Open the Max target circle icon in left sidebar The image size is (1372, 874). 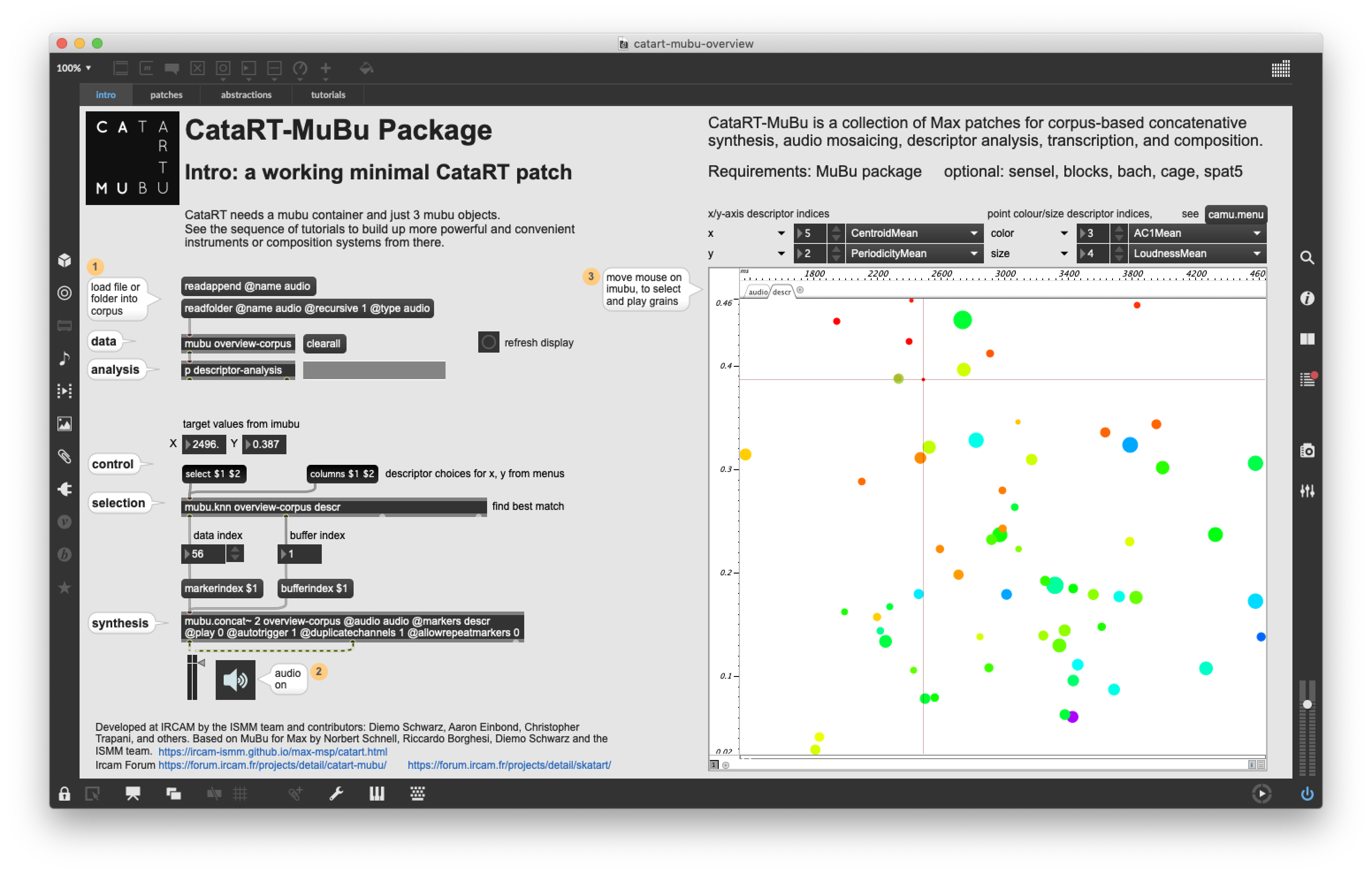pyautogui.click(x=65, y=293)
